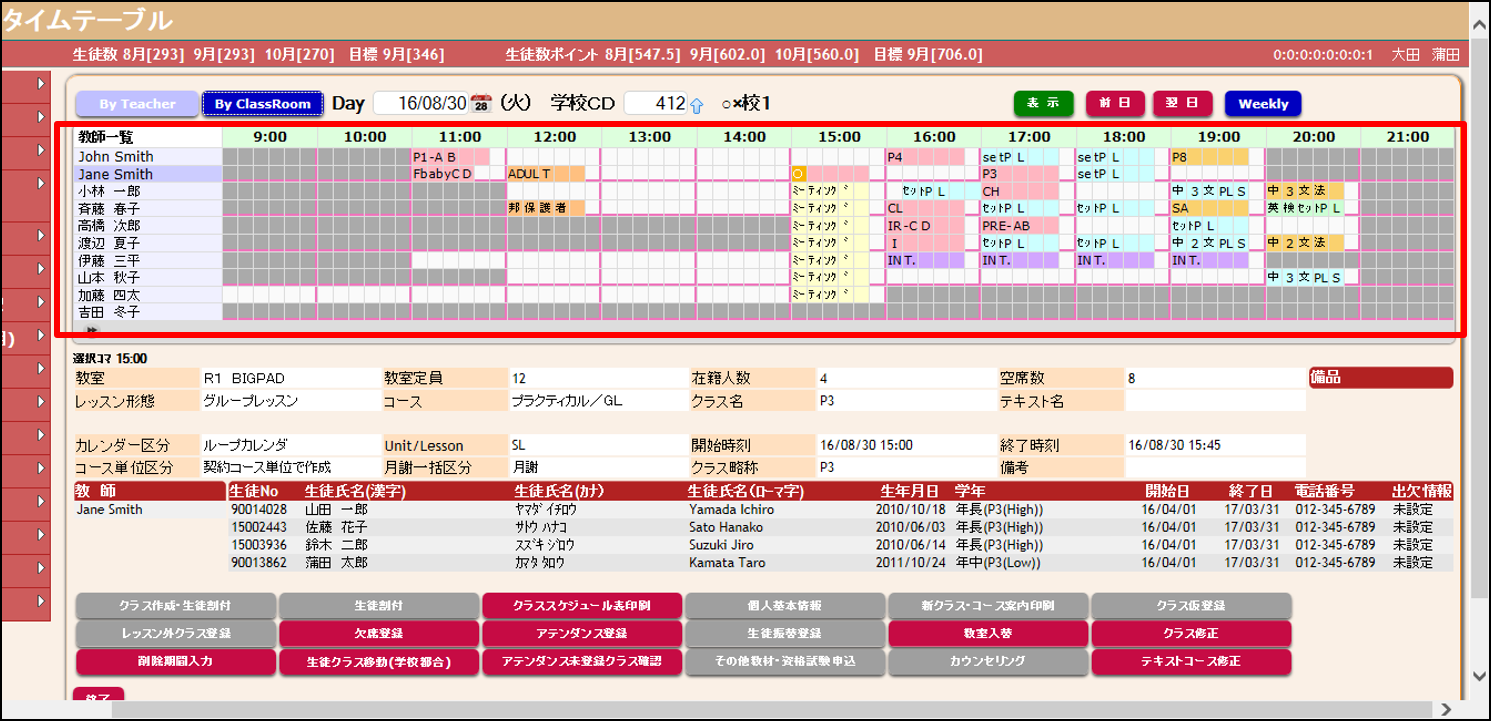Image resolution: width=1491 pixels, height=721 pixels.
Task: Open アテンダンス登録 attendance registration
Action: pos(583,633)
